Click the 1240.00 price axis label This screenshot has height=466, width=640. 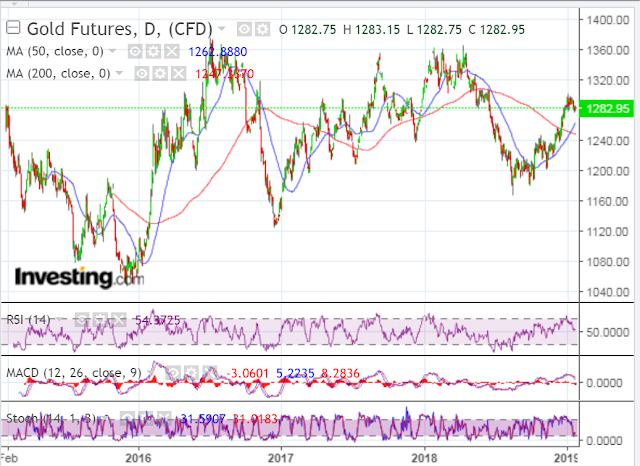coord(608,141)
